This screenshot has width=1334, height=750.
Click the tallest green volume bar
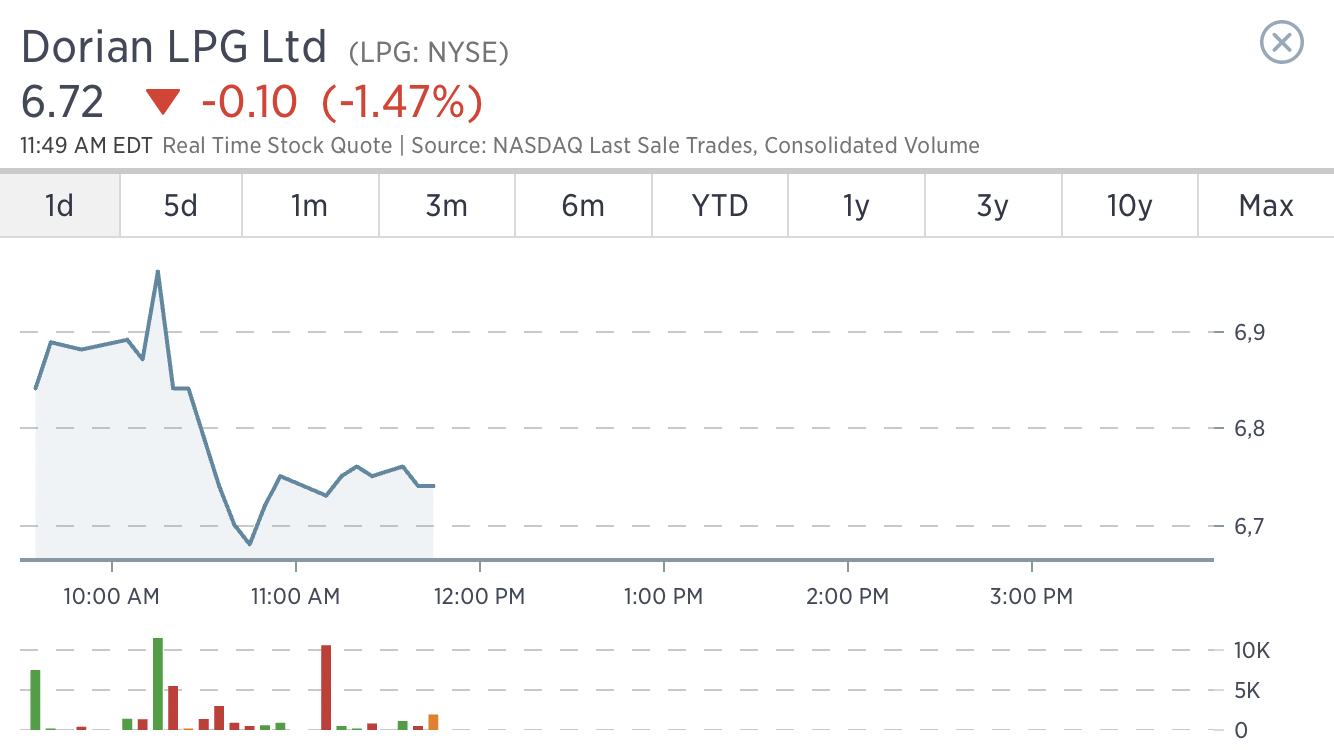coord(158,684)
